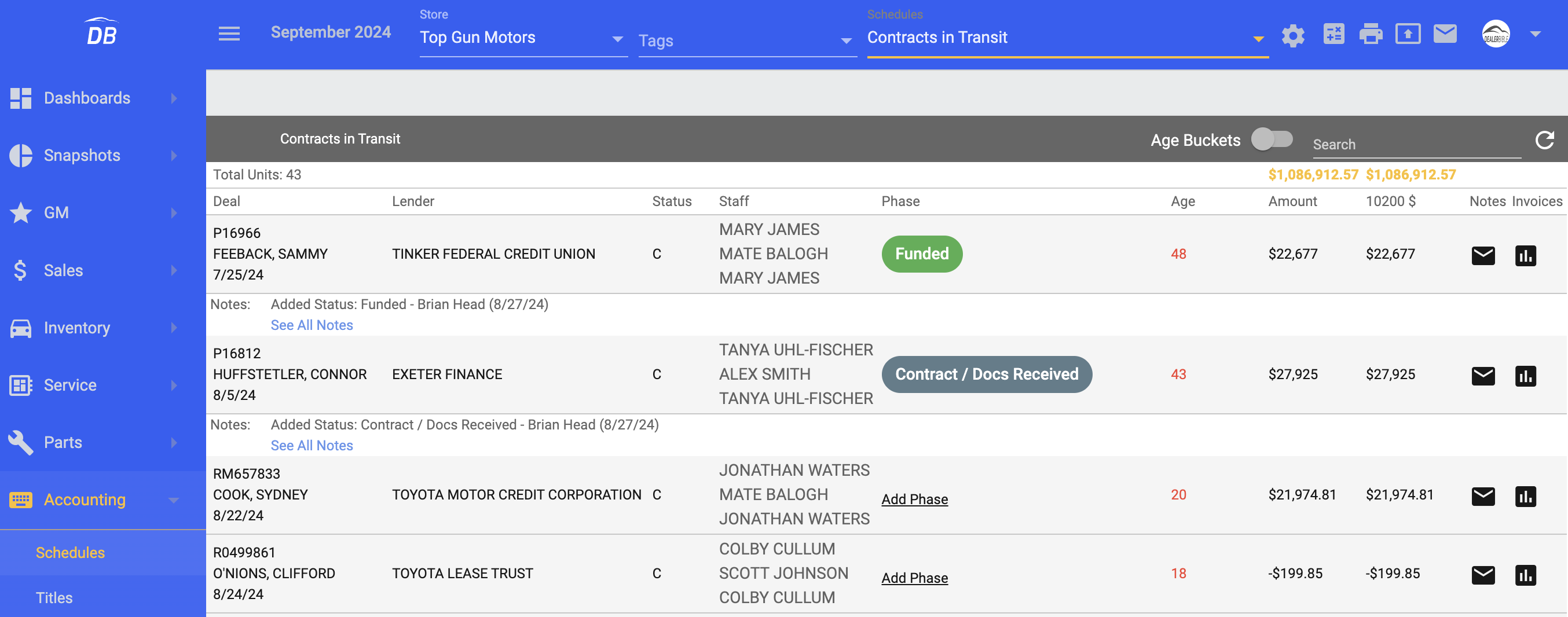Click the Dashboards sidebar icon

[x=21, y=98]
